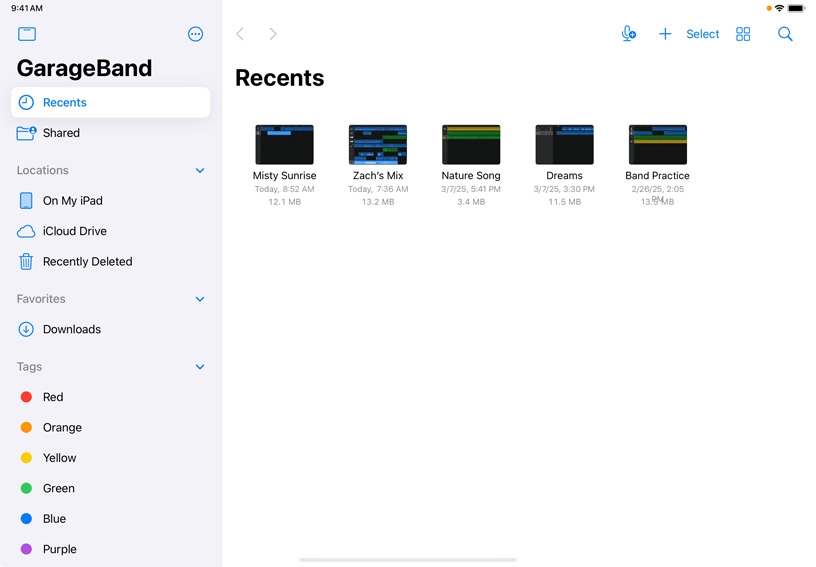Open the Shared sidebar item
Screen dimensions: 816x567
(x=61, y=133)
